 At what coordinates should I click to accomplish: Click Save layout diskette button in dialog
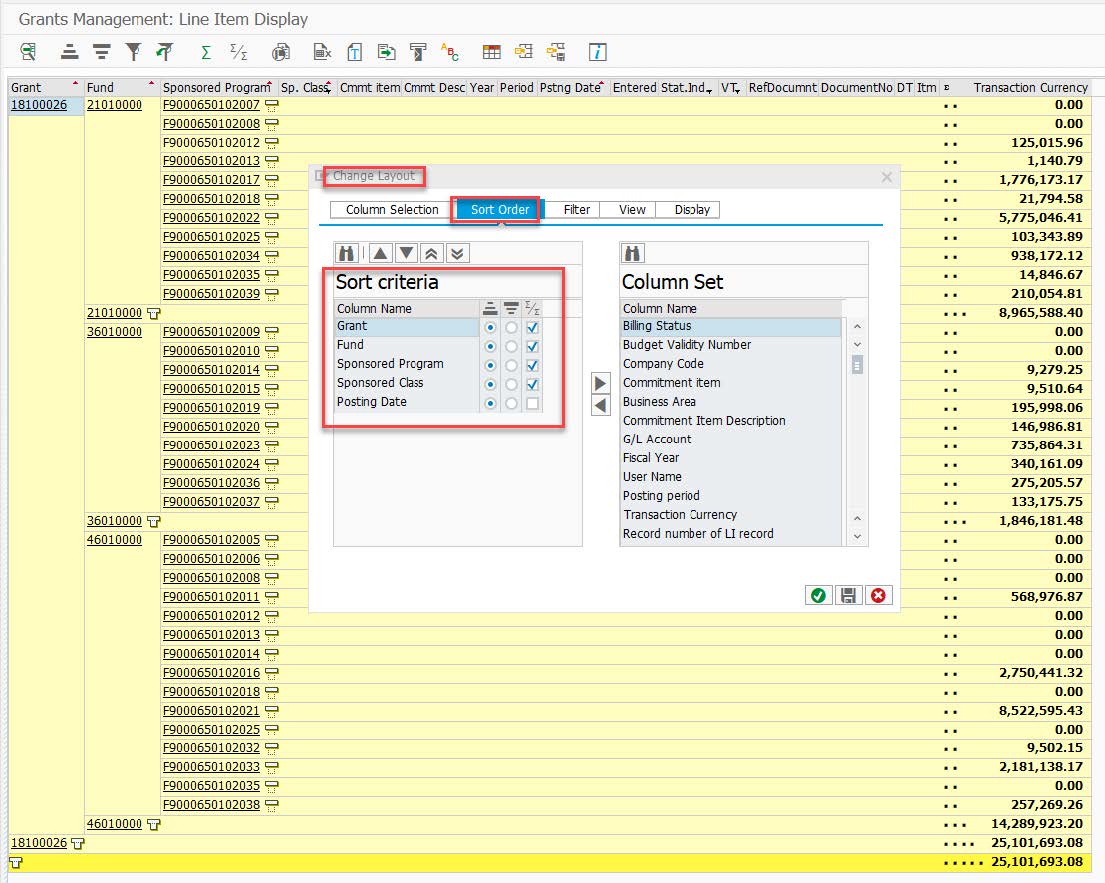tap(848, 595)
